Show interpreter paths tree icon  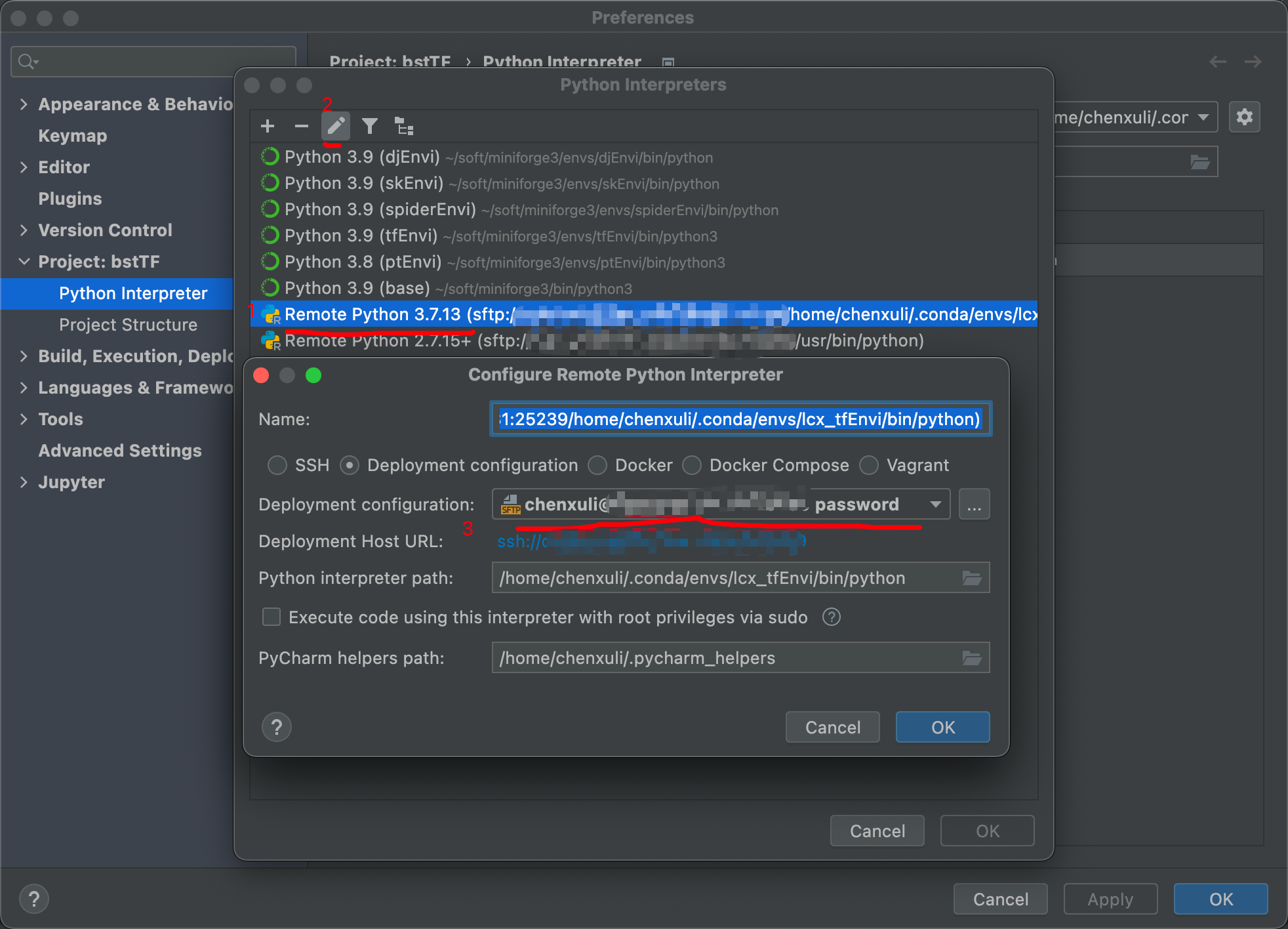tap(404, 126)
